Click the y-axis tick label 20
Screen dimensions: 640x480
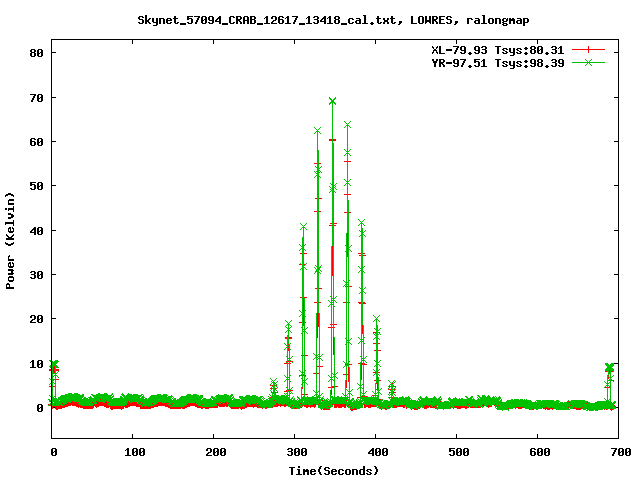[x=36, y=319]
